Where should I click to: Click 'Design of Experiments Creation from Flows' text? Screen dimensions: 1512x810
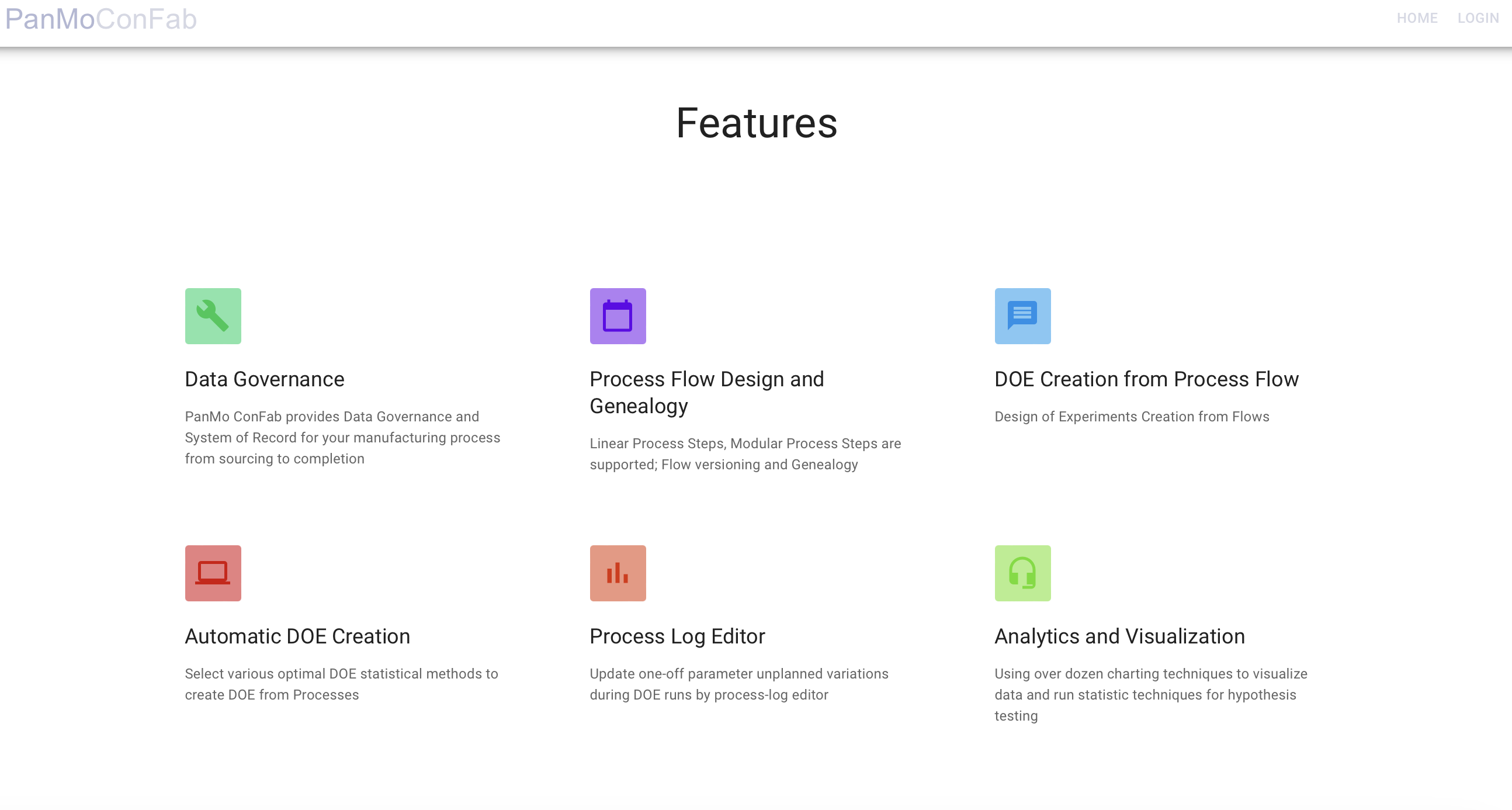click(1132, 417)
